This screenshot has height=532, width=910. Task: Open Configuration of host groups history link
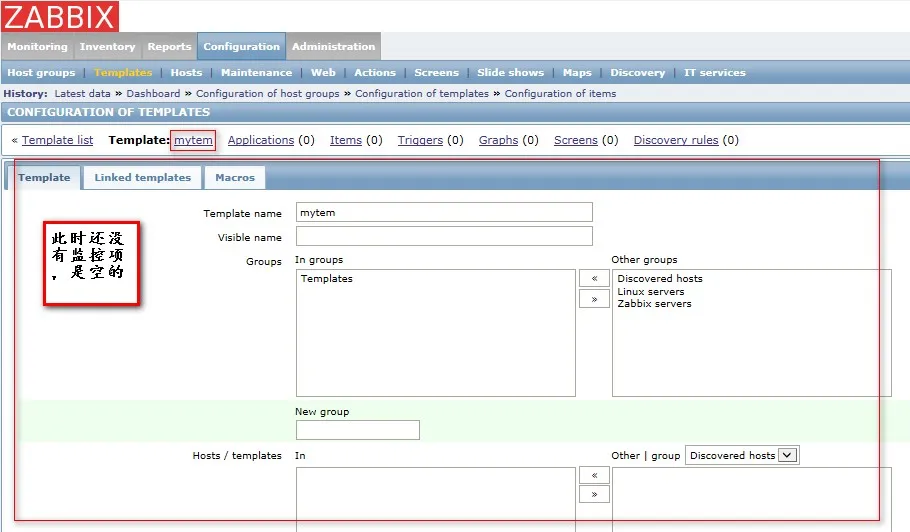pyautogui.click(x=268, y=93)
